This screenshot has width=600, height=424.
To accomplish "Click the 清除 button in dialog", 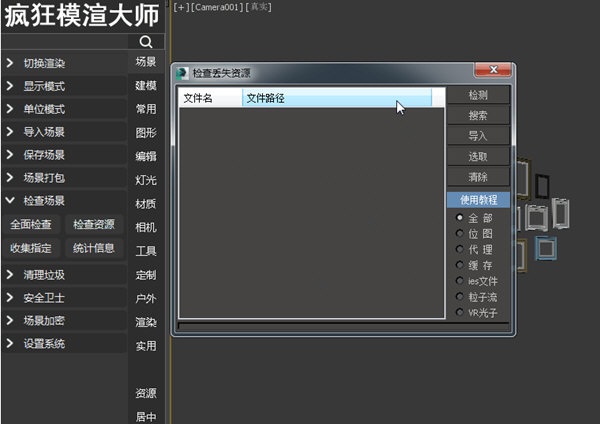I will pos(478,177).
